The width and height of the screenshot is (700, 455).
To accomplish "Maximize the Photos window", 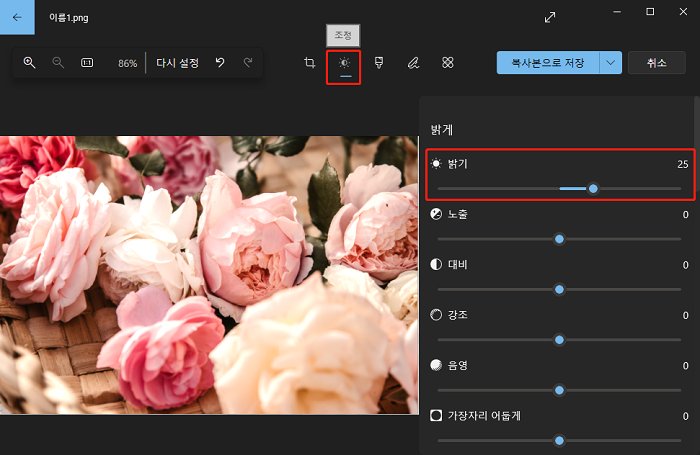I will point(650,12).
